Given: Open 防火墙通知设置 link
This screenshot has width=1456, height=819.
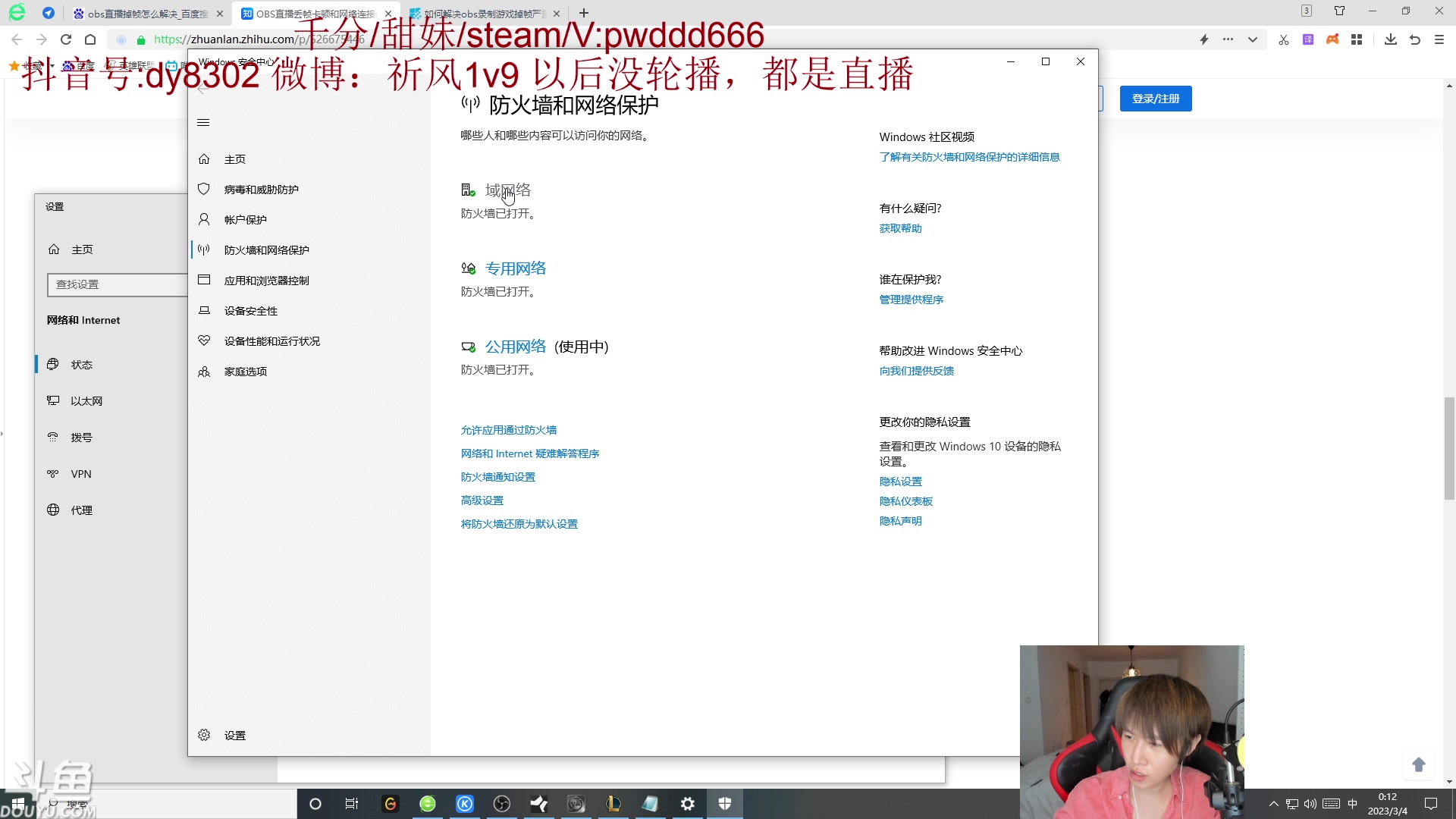Looking at the screenshot, I should click(498, 477).
